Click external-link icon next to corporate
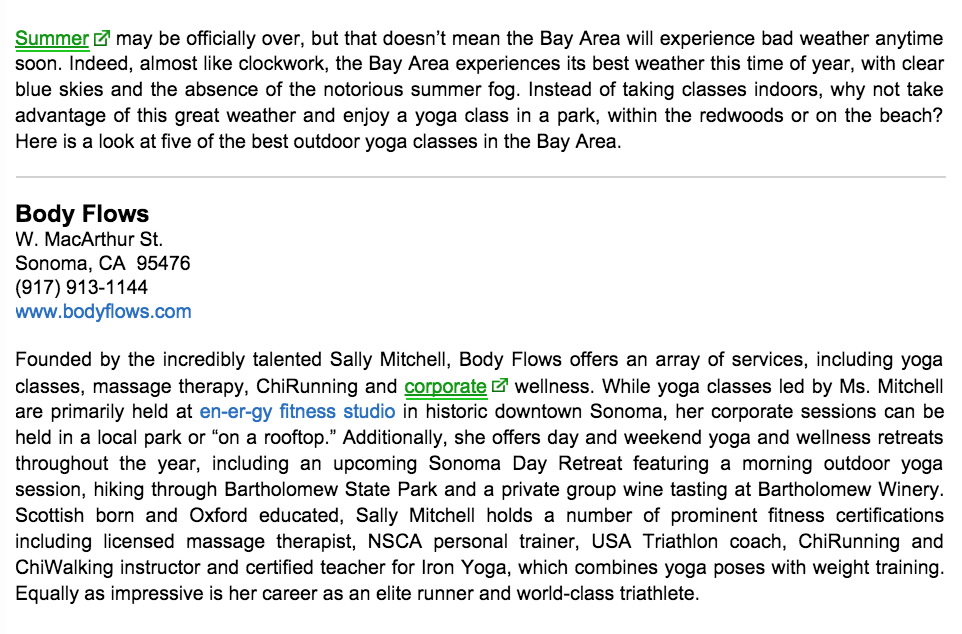The width and height of the screenshot is (962, 634). pyautogui.click(x=500, y=385)
